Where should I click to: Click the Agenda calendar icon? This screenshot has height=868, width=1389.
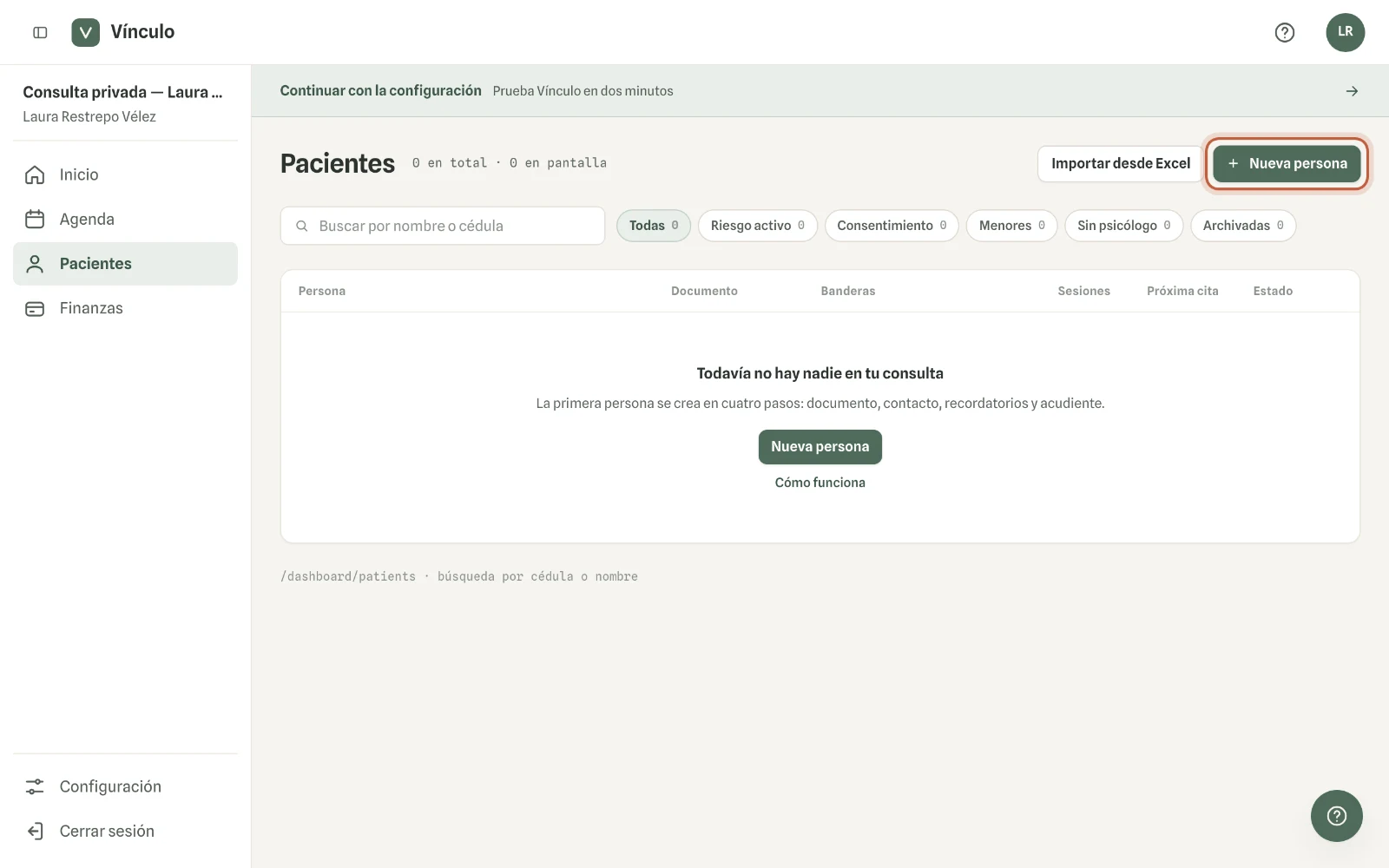[x=35, y=219]
